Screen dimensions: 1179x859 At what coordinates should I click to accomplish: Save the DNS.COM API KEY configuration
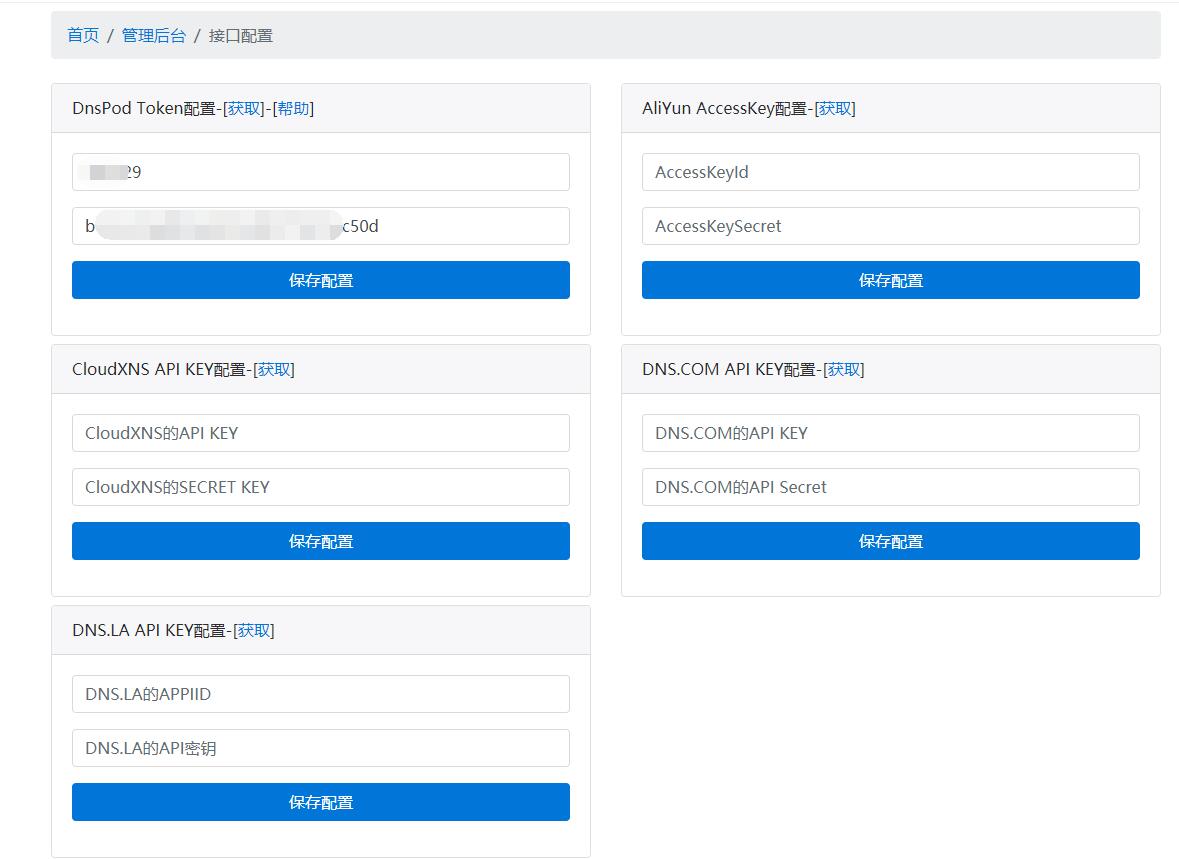pos(890,541)
